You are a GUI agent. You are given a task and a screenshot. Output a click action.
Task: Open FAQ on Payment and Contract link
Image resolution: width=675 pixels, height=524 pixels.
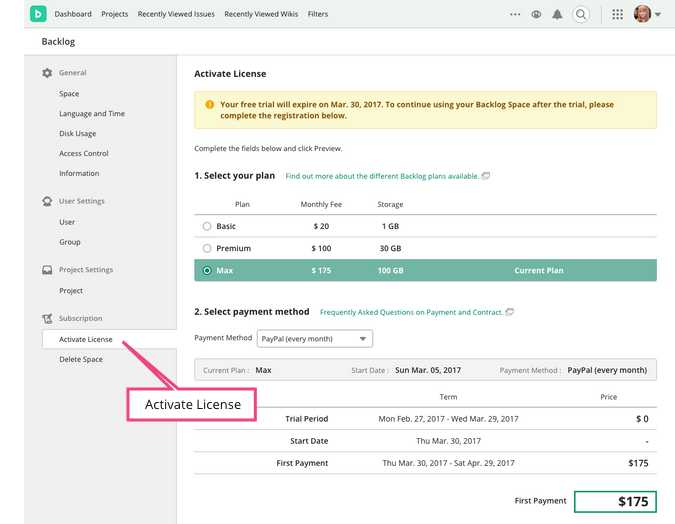tap(411, 312)
